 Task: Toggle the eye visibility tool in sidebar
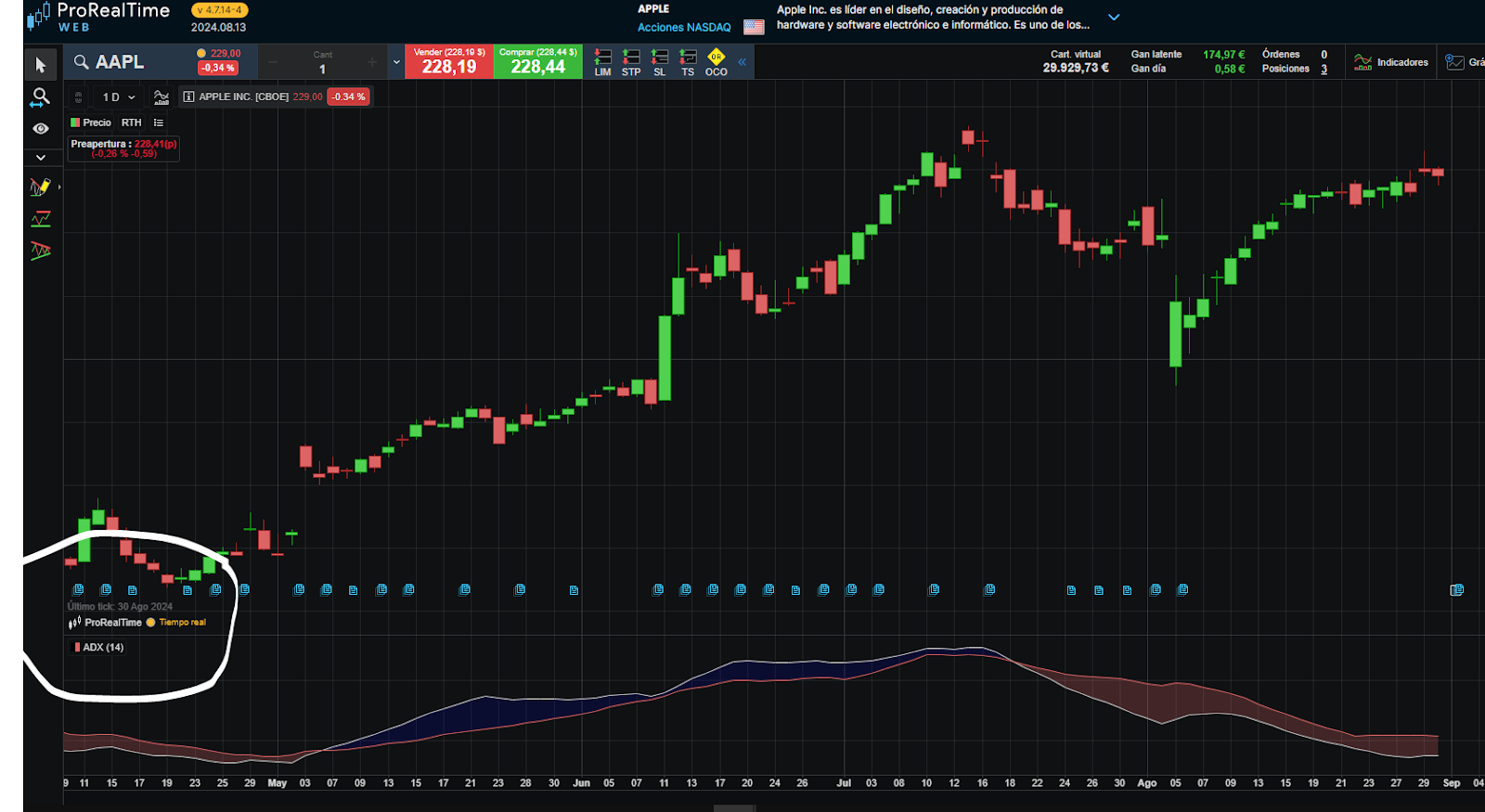[41, 129]
